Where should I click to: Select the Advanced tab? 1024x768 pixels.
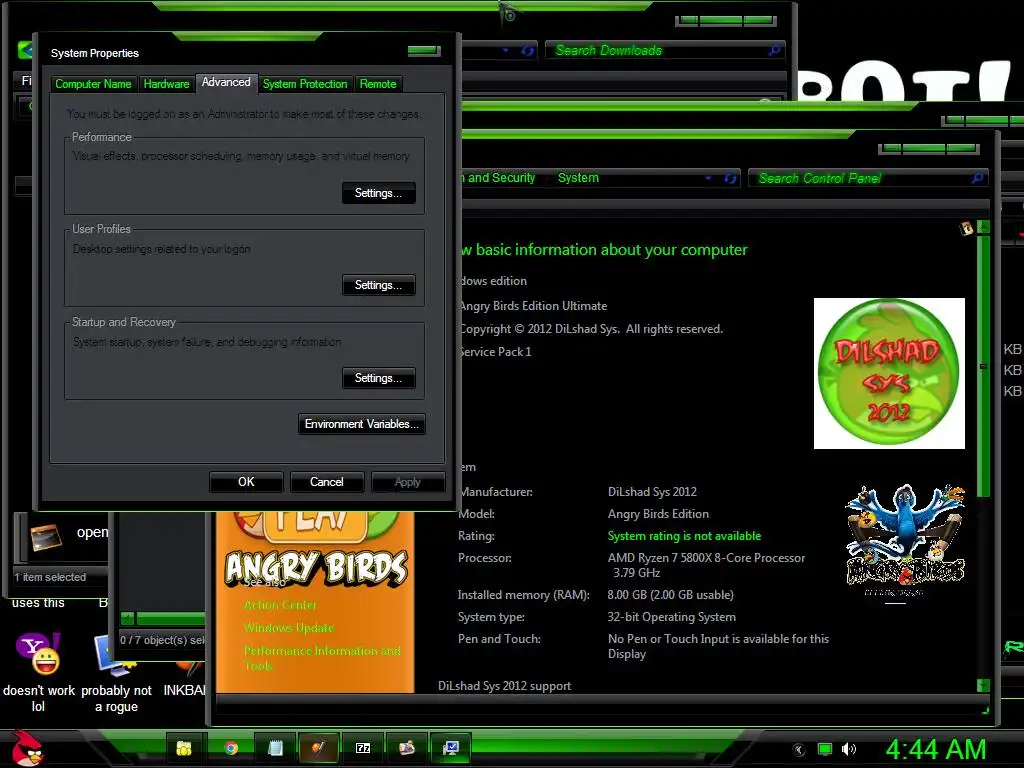226,82
